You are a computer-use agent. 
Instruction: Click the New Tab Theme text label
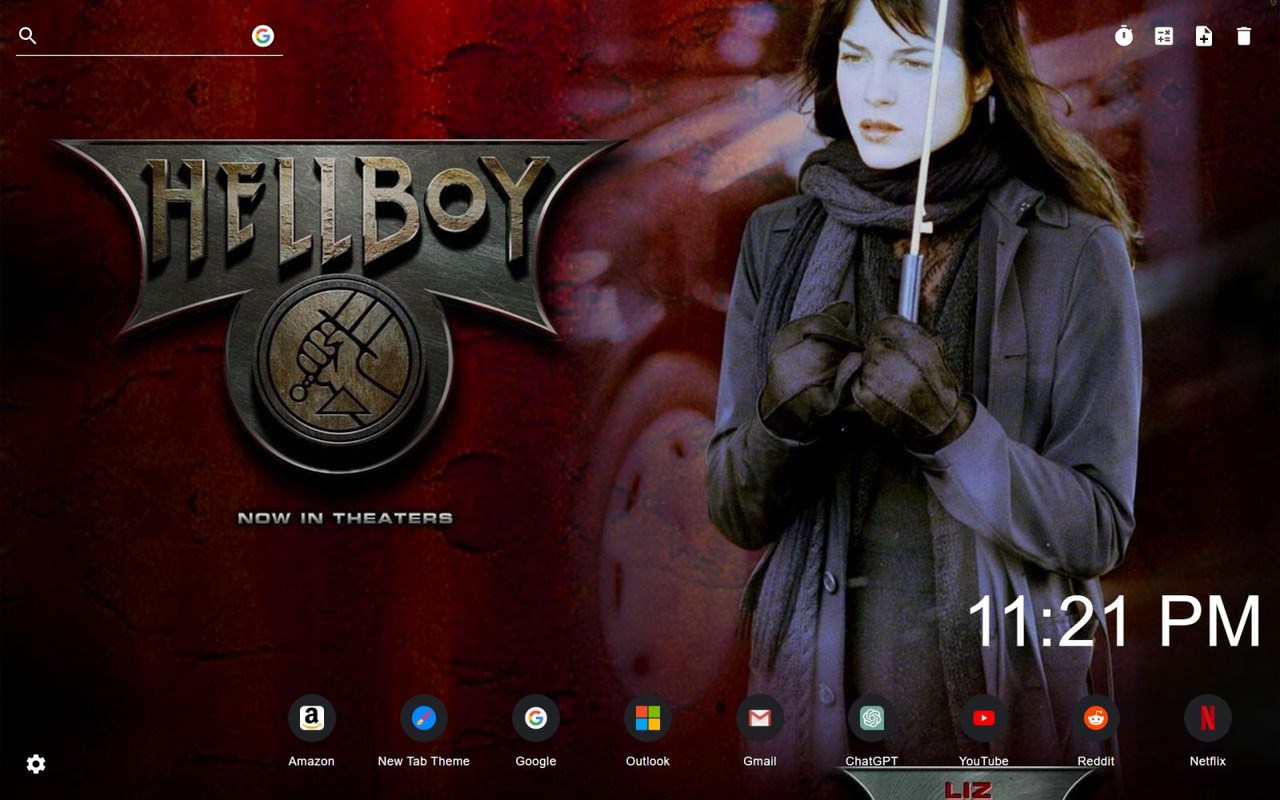pyautogui.click(x=424, y=761)
